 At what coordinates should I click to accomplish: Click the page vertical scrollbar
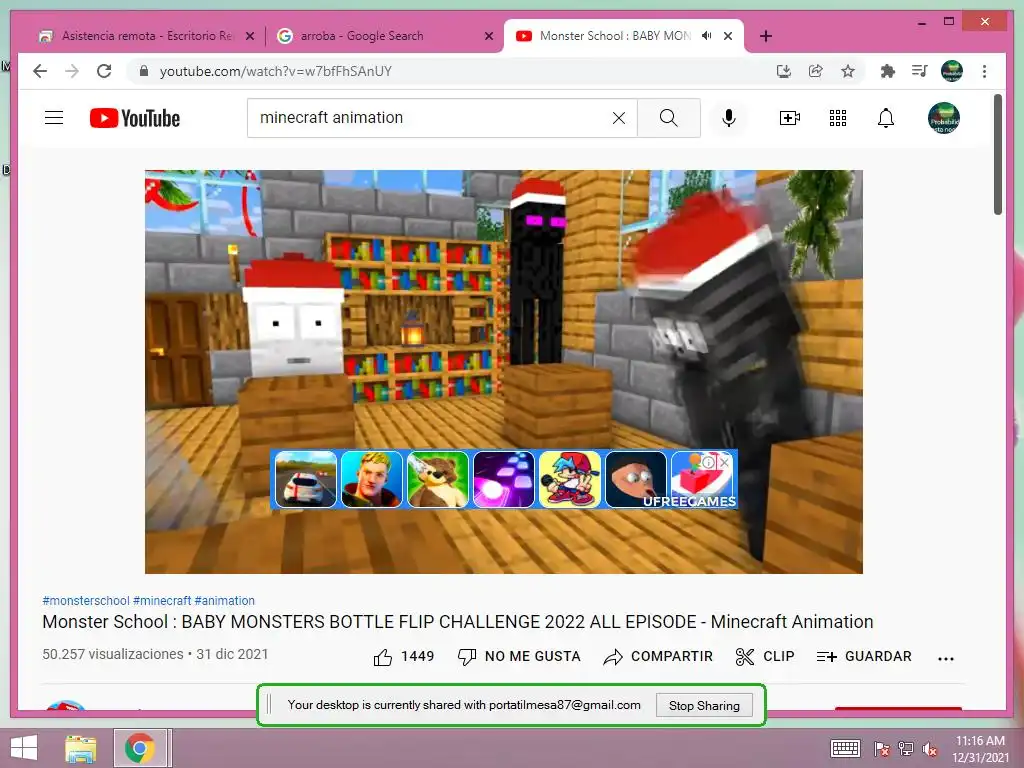[x=998, y=154]
